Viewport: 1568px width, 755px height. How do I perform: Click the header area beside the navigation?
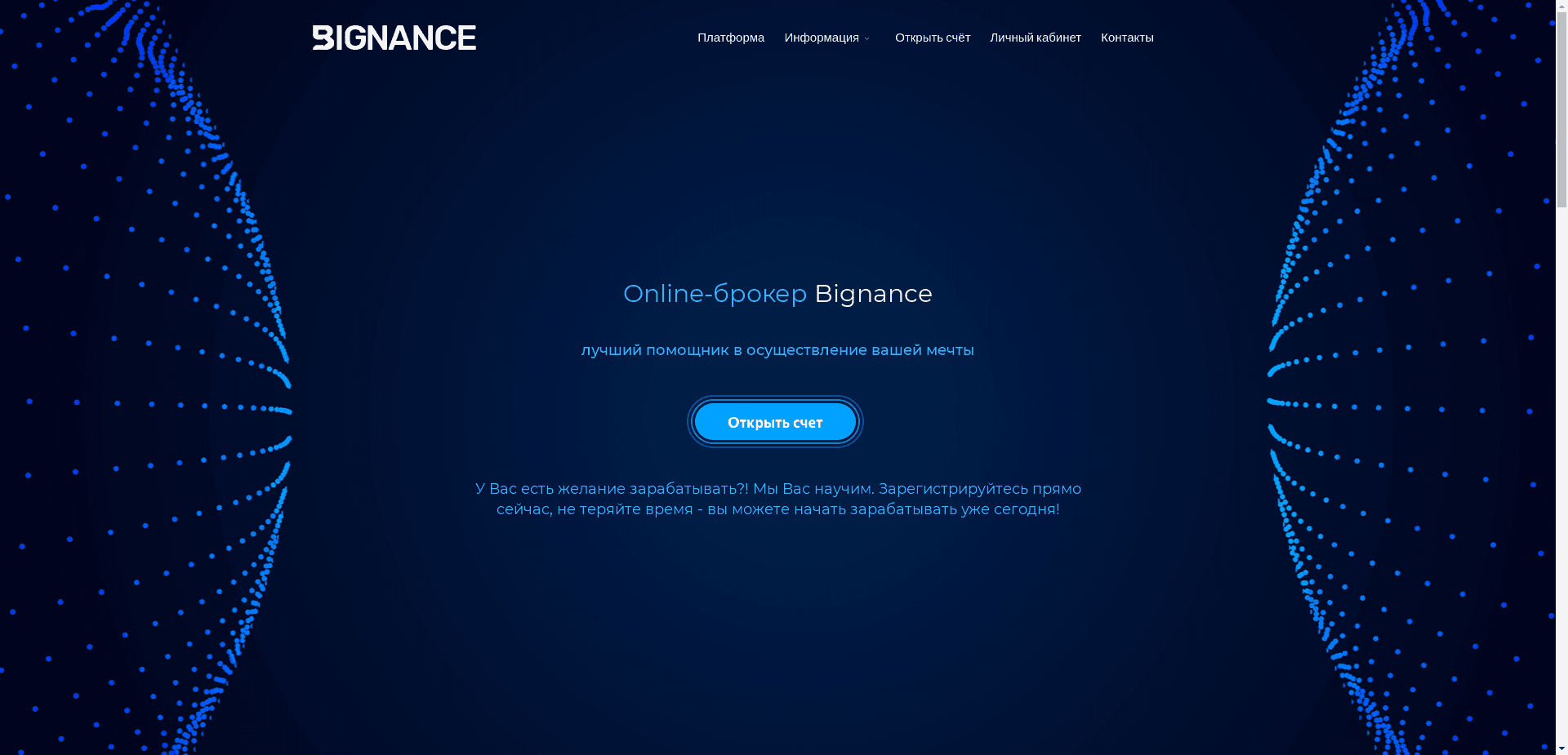coord(572,37)
